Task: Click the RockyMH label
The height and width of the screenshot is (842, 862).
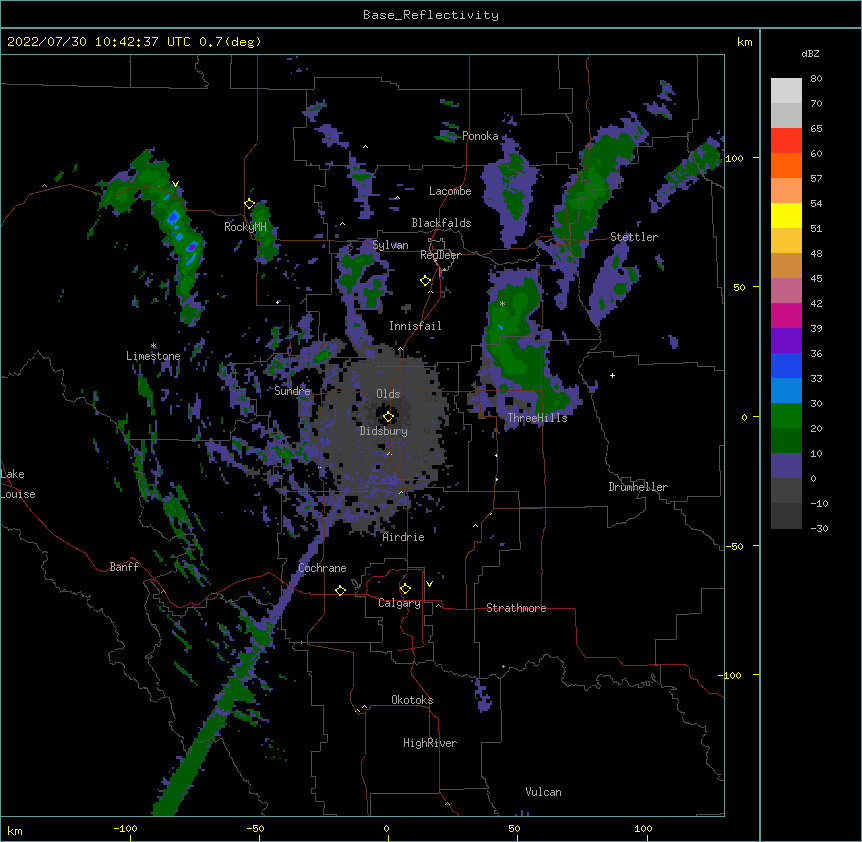Action: point(245,227)
